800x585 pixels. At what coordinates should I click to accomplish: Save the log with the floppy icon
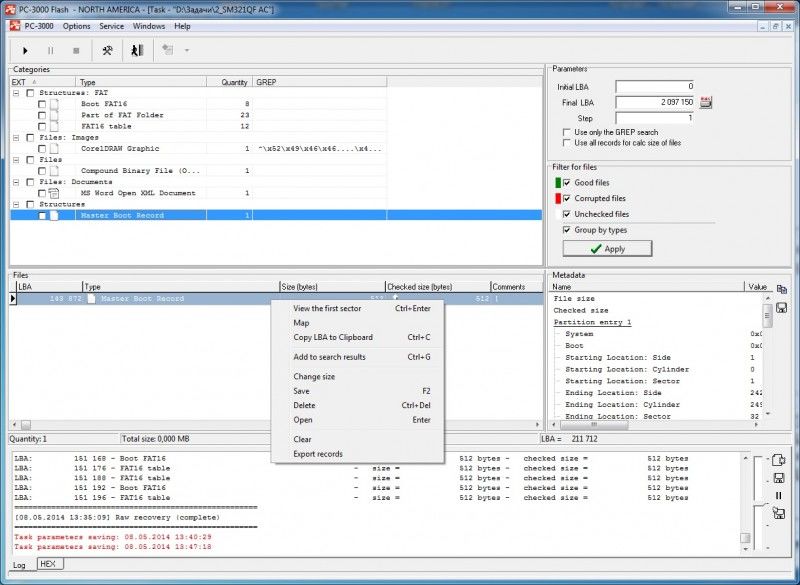click(779, 478)
